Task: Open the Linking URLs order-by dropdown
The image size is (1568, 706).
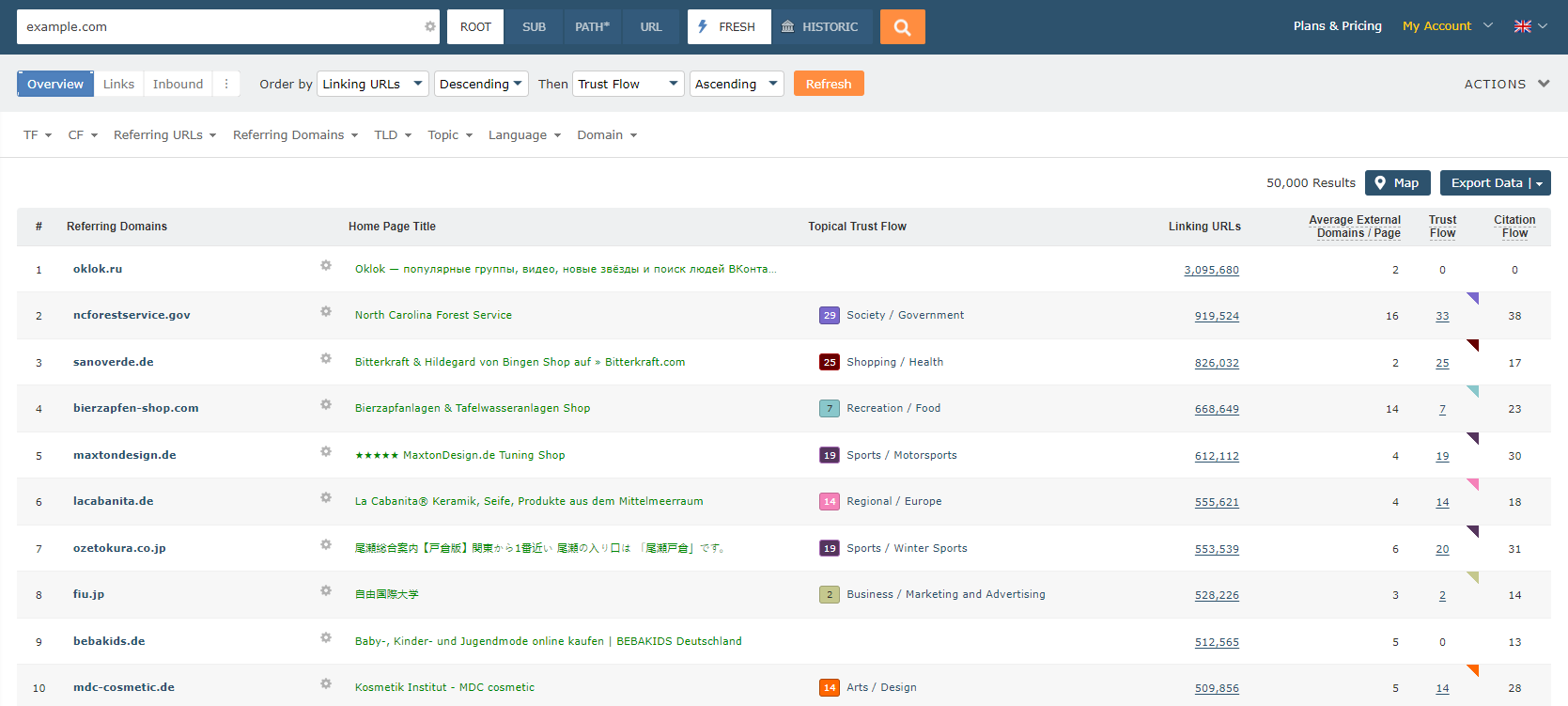Action: [372, 84]
